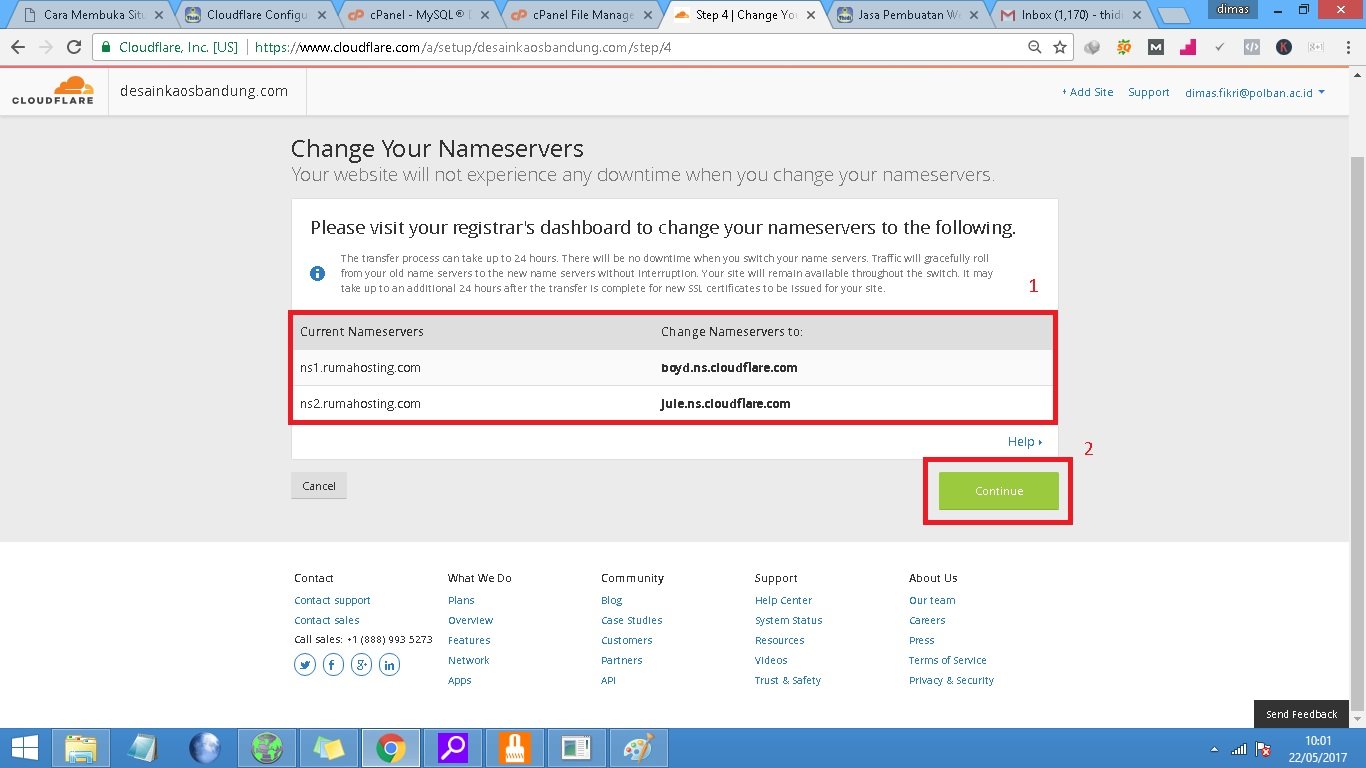
Task: Open the Add Site link
Action: point(1087,92)
